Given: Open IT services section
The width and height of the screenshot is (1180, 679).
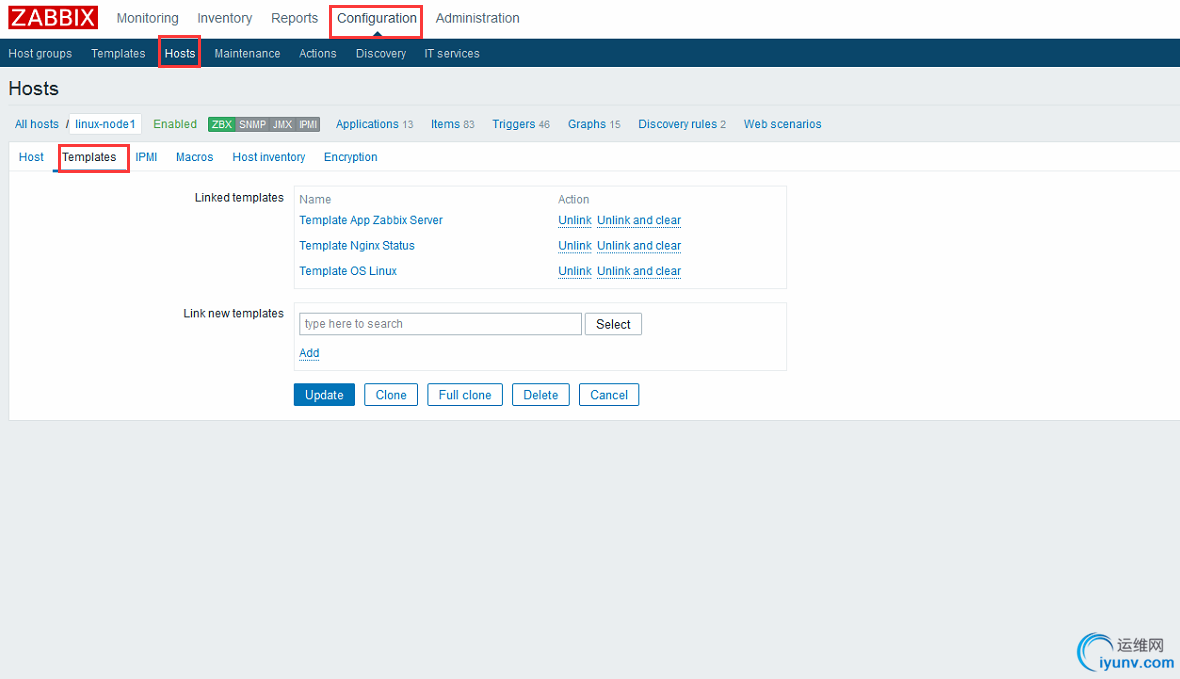Looking at the screenshot, I should click(452, 53).
